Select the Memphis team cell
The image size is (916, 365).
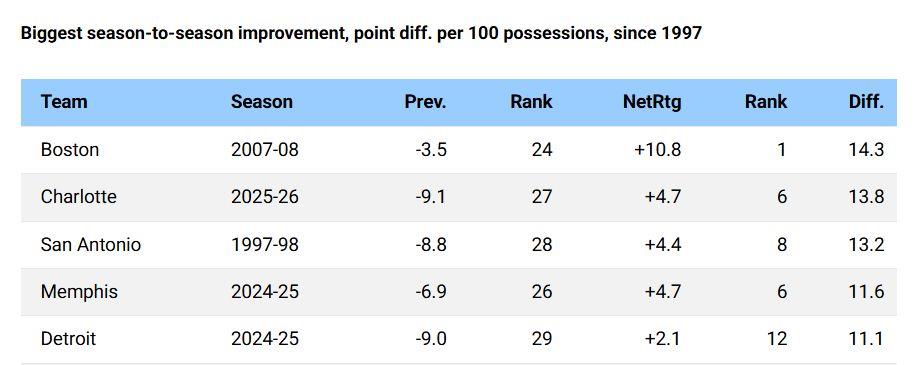[79, 291]
